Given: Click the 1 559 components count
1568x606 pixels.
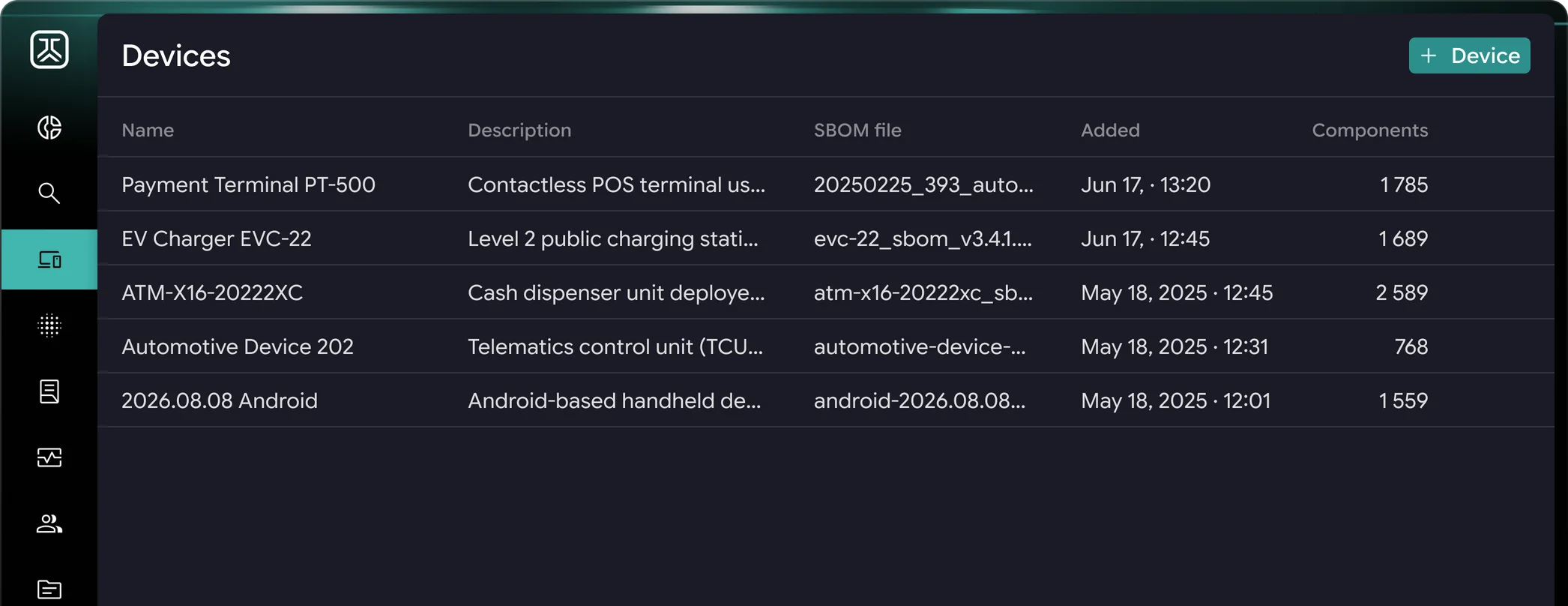Looking at the screenshot, I should coord(1403,400).
